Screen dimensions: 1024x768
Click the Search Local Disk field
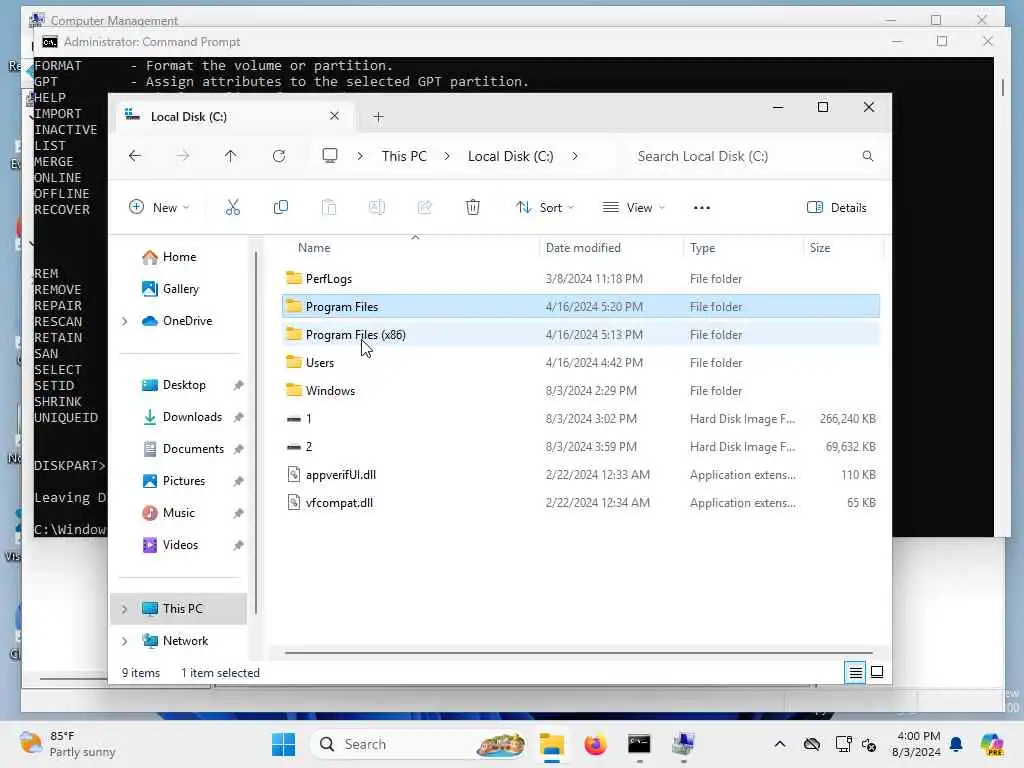click(x=754, y=156)
